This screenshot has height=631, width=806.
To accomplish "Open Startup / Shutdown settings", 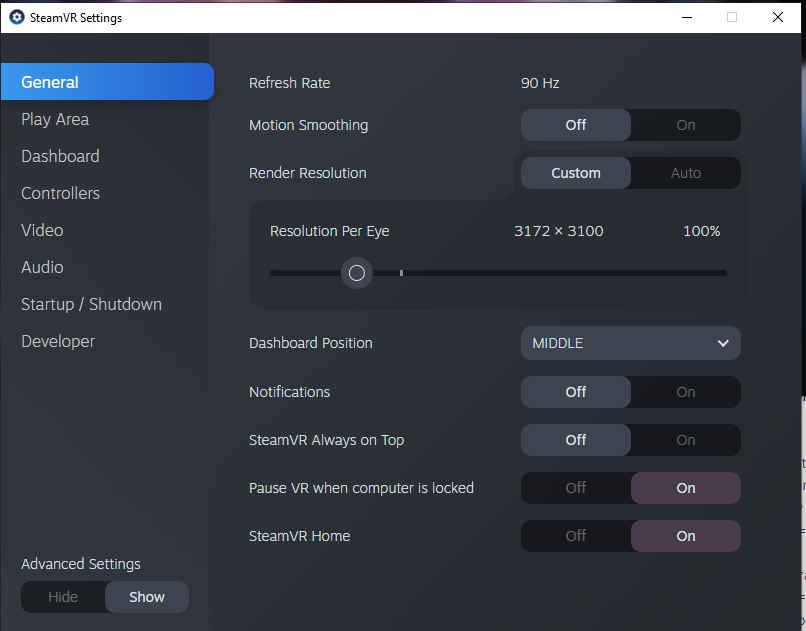I will tap(91, 304).
